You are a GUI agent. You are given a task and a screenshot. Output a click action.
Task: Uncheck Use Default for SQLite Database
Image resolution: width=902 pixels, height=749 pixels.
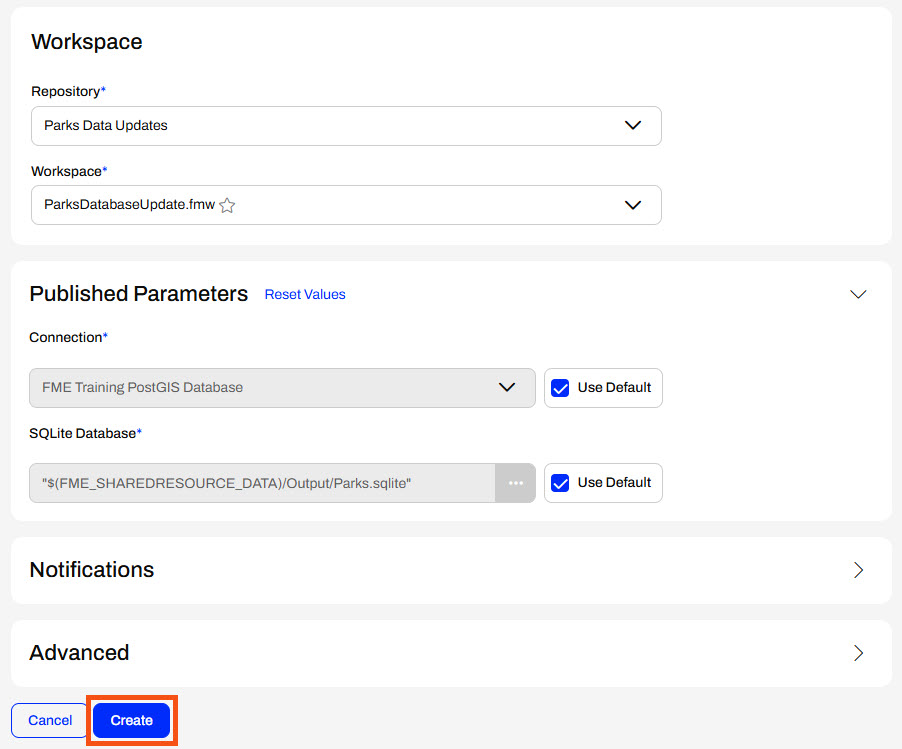pos(561,483)
